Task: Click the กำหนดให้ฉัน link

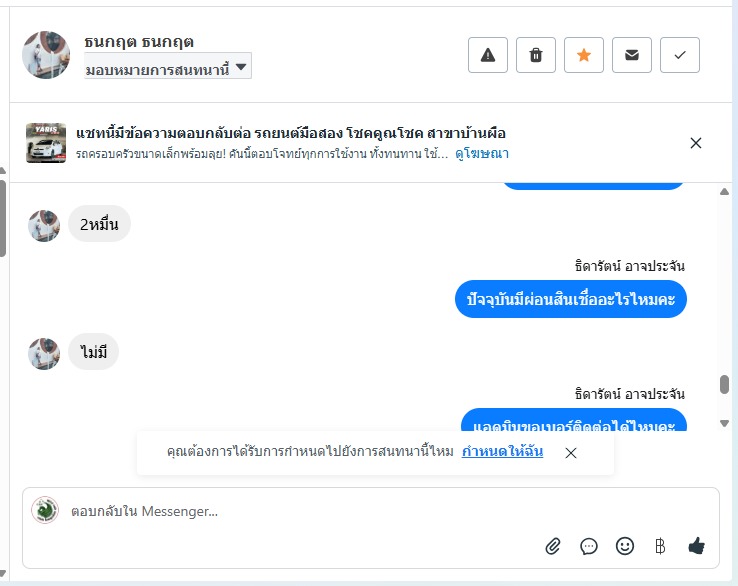Action: click(502, 452)
